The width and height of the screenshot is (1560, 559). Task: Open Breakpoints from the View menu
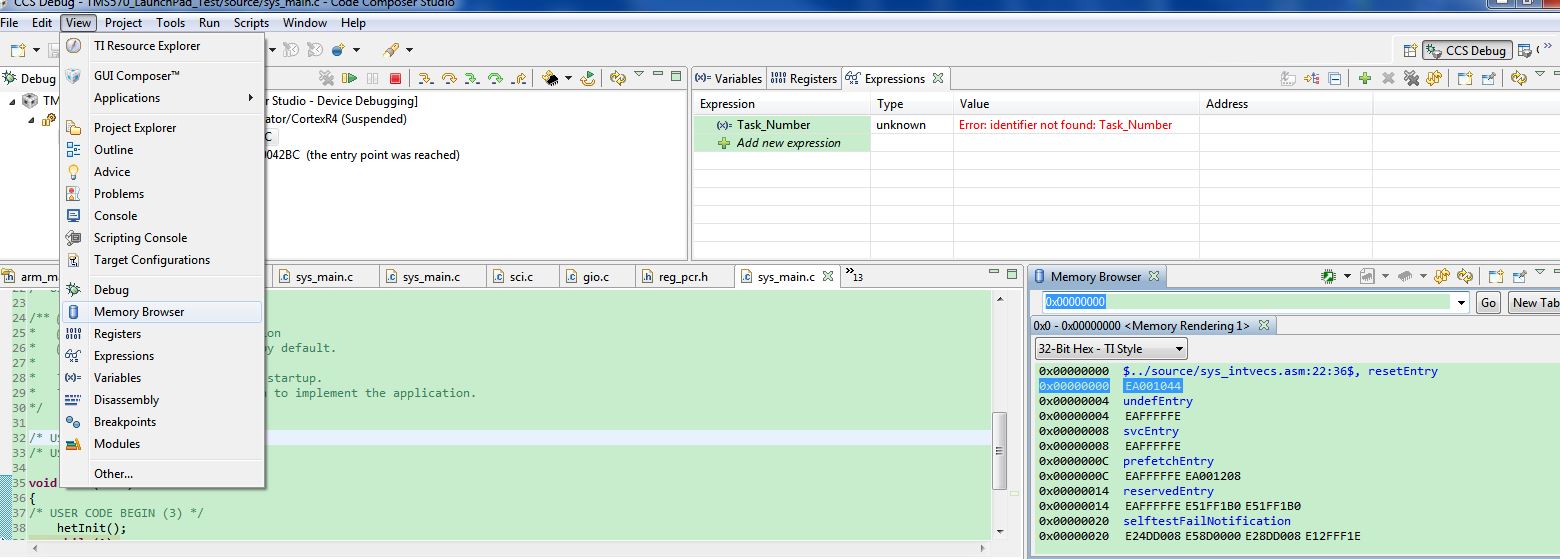(x=162, y=422)
